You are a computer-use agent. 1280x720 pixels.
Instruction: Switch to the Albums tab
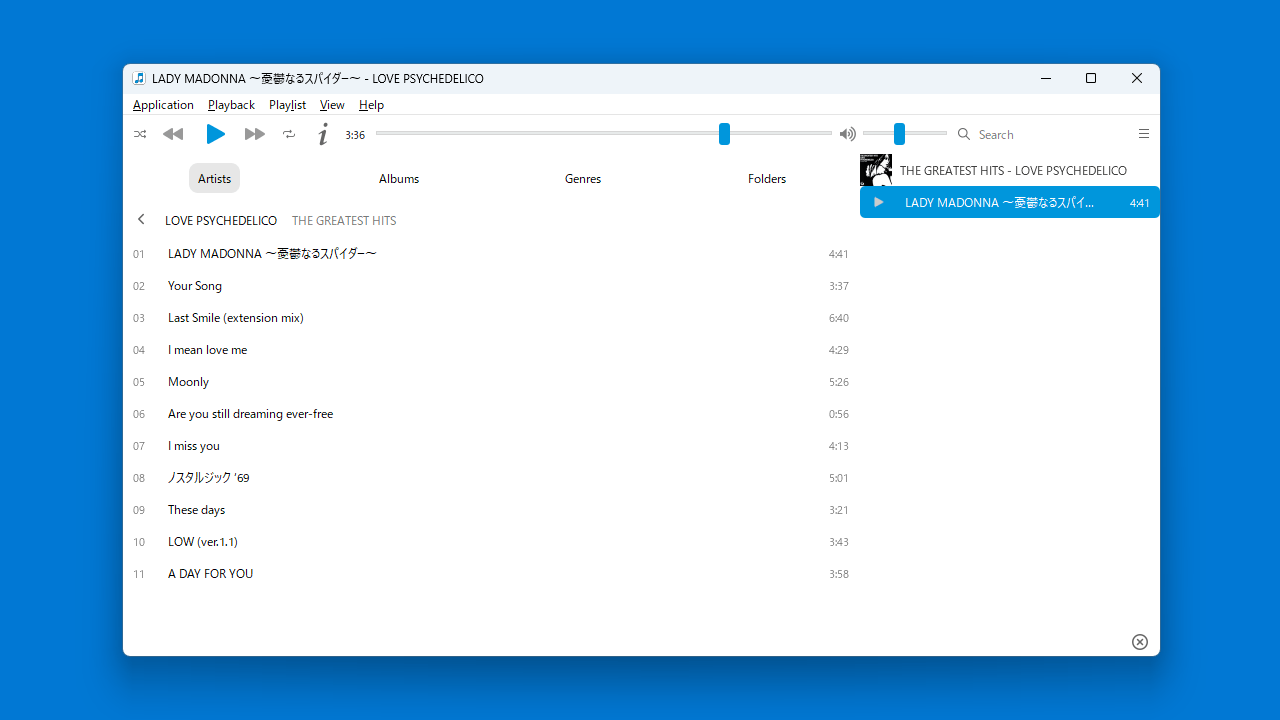[399, 178]
